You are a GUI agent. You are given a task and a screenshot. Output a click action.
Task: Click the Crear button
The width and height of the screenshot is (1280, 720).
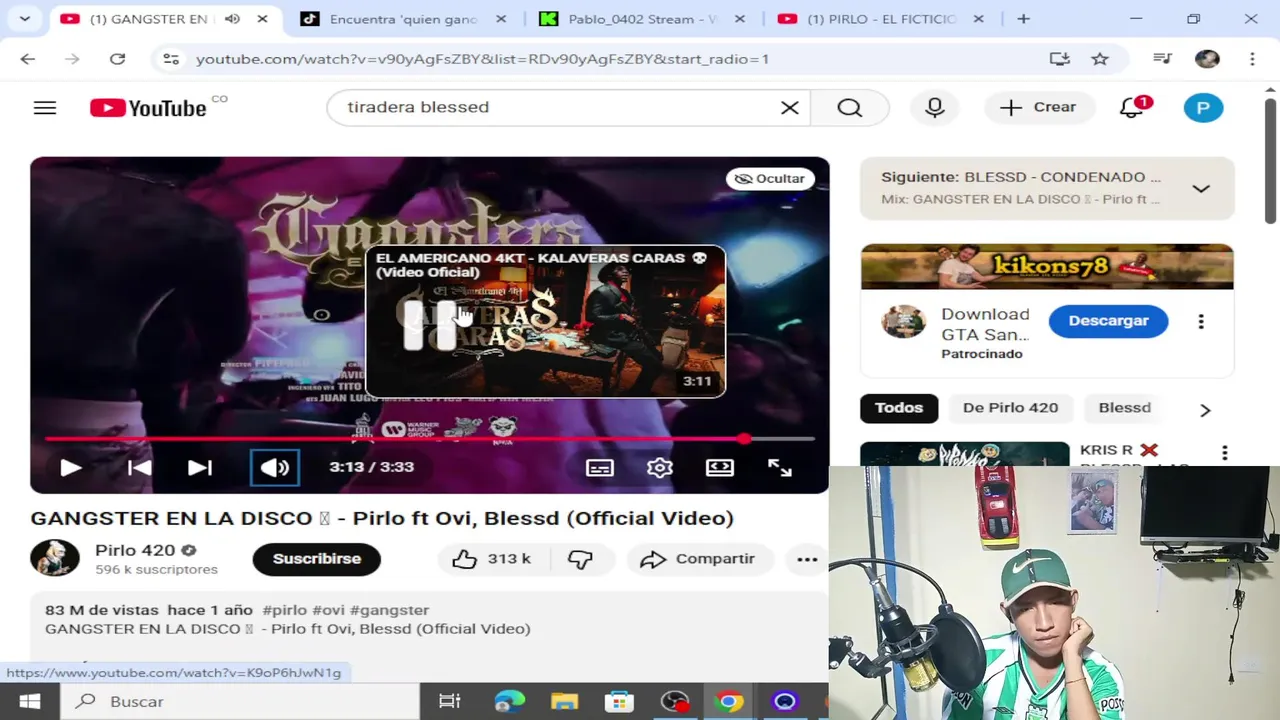[x=1038, y=107]
